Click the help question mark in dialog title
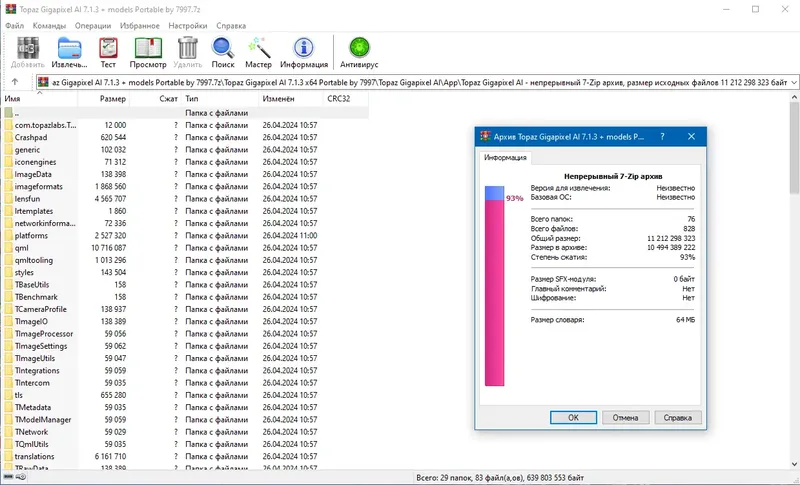The width and height of the screenshot is (800, 485). [x=662, y=137]
